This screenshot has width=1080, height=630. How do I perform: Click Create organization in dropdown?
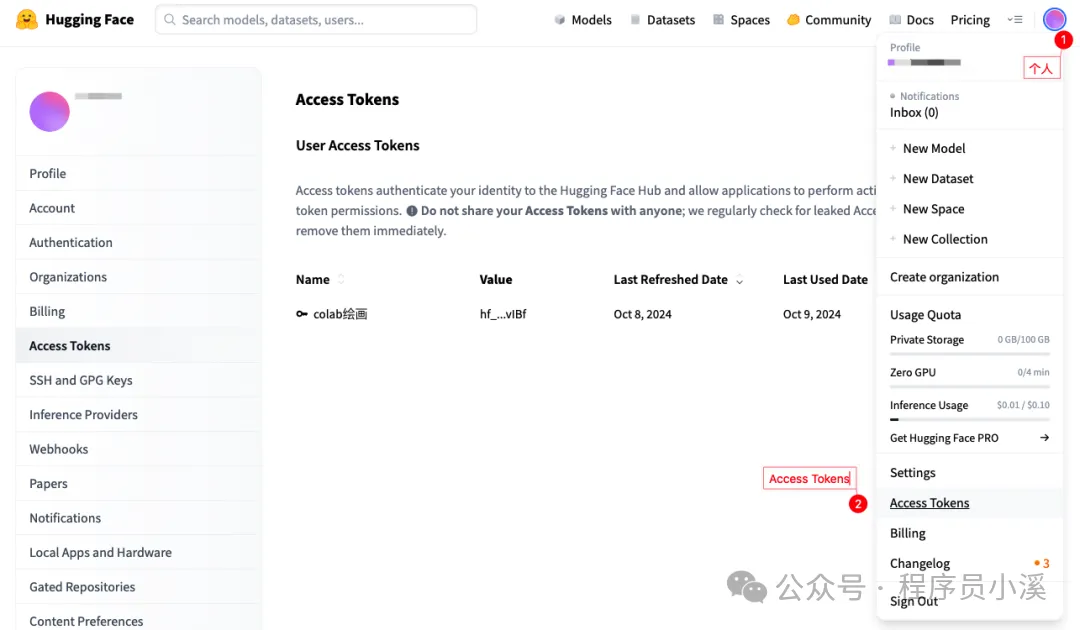pos(944,277)
